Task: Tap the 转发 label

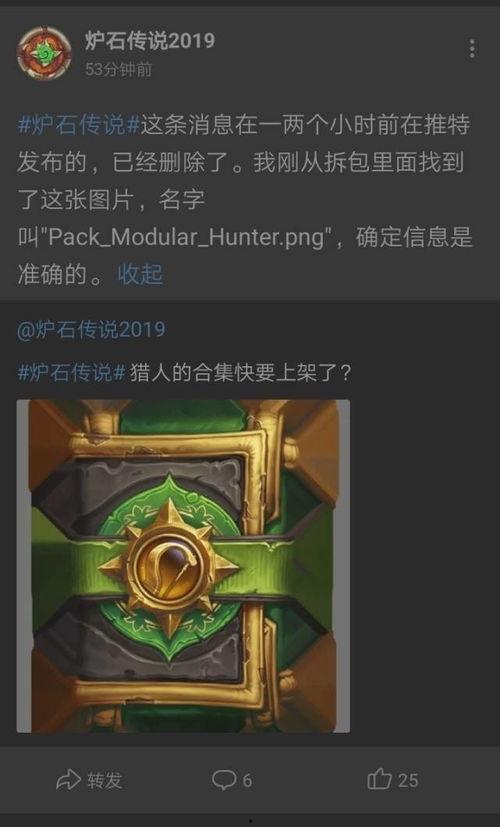Action: click(x=105, y=781)
